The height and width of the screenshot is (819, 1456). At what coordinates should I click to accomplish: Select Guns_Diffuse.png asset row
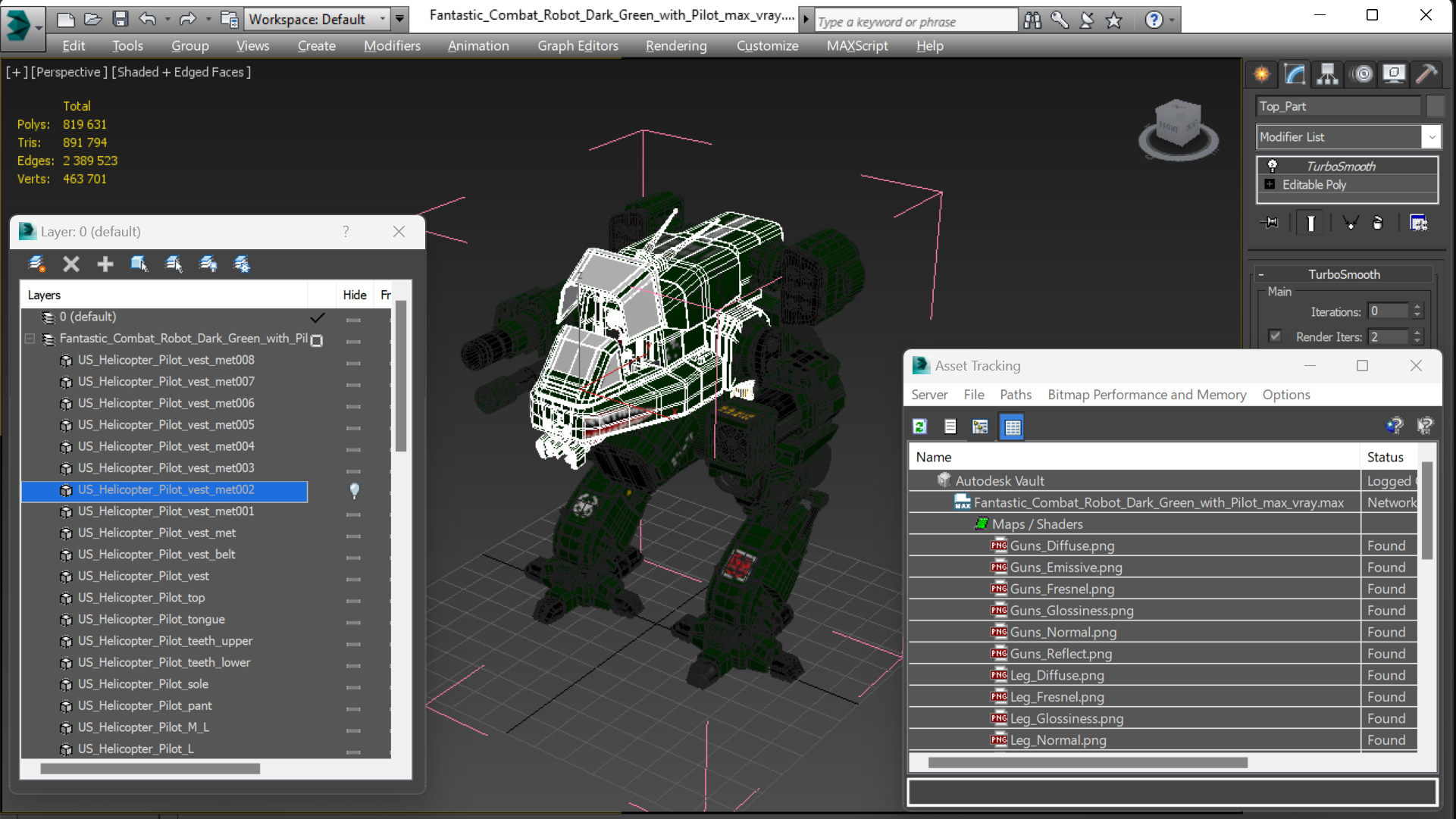(1061, 545)
